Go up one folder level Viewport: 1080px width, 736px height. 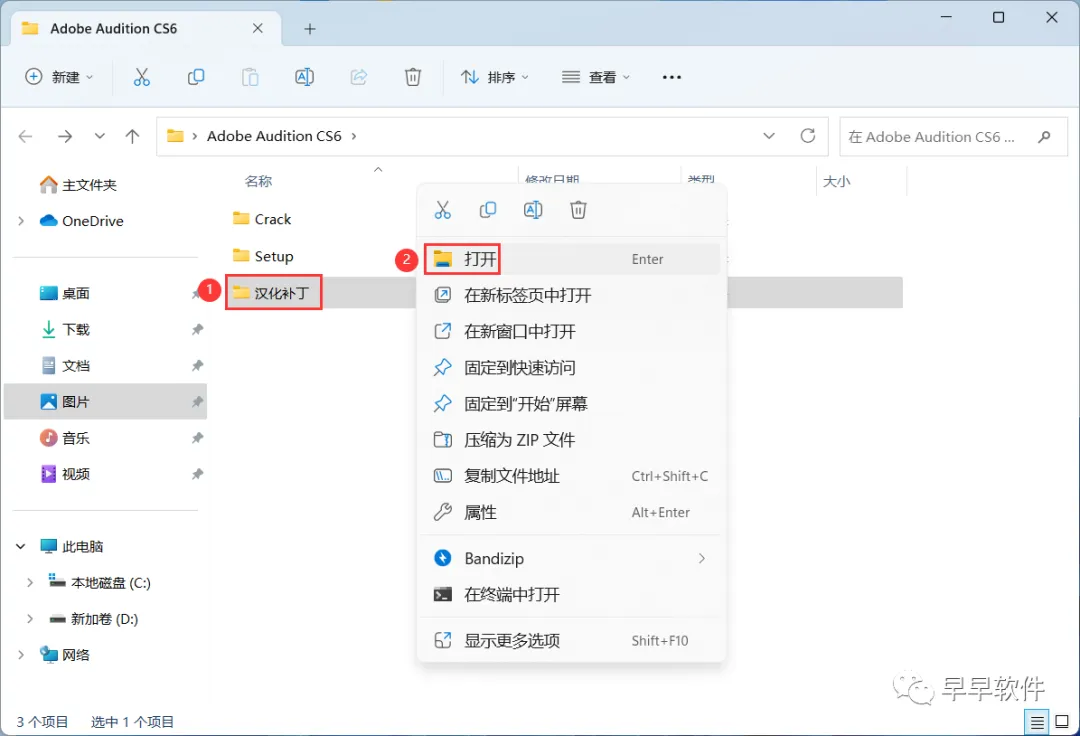132,136
